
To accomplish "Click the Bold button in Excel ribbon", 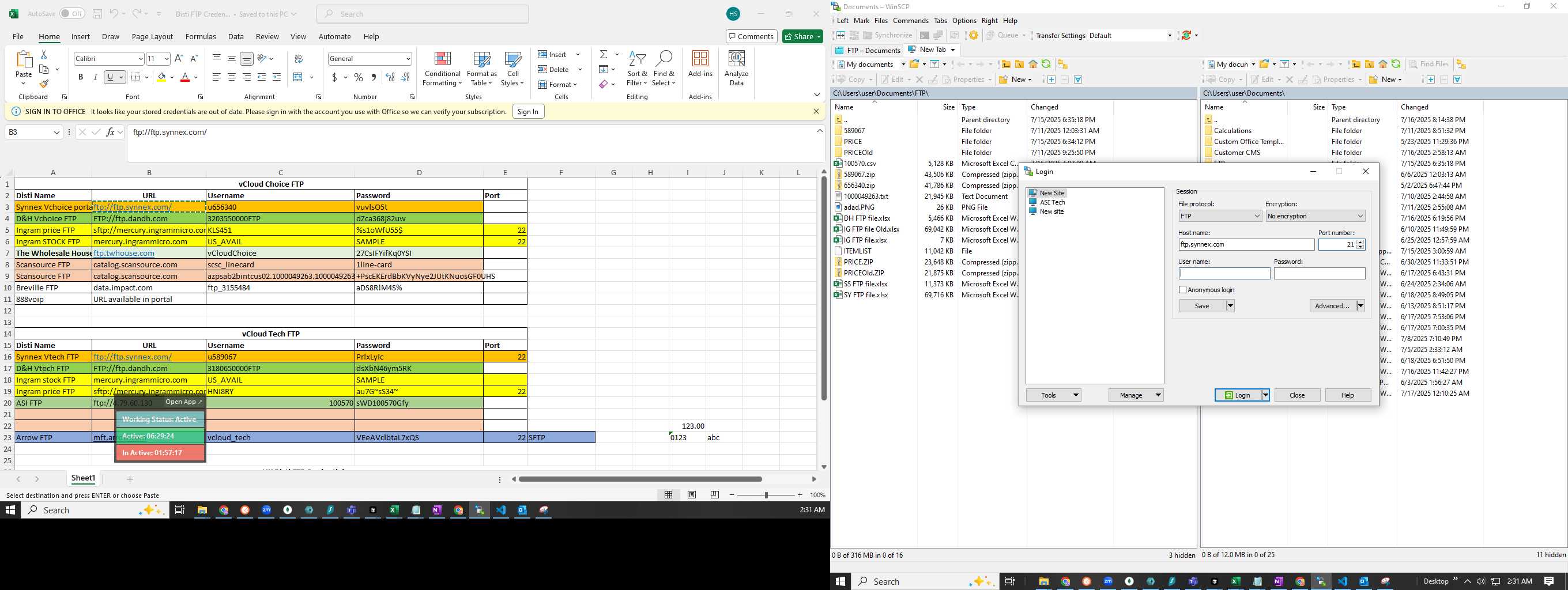I will pyautogui.click(x=80, y=77).
